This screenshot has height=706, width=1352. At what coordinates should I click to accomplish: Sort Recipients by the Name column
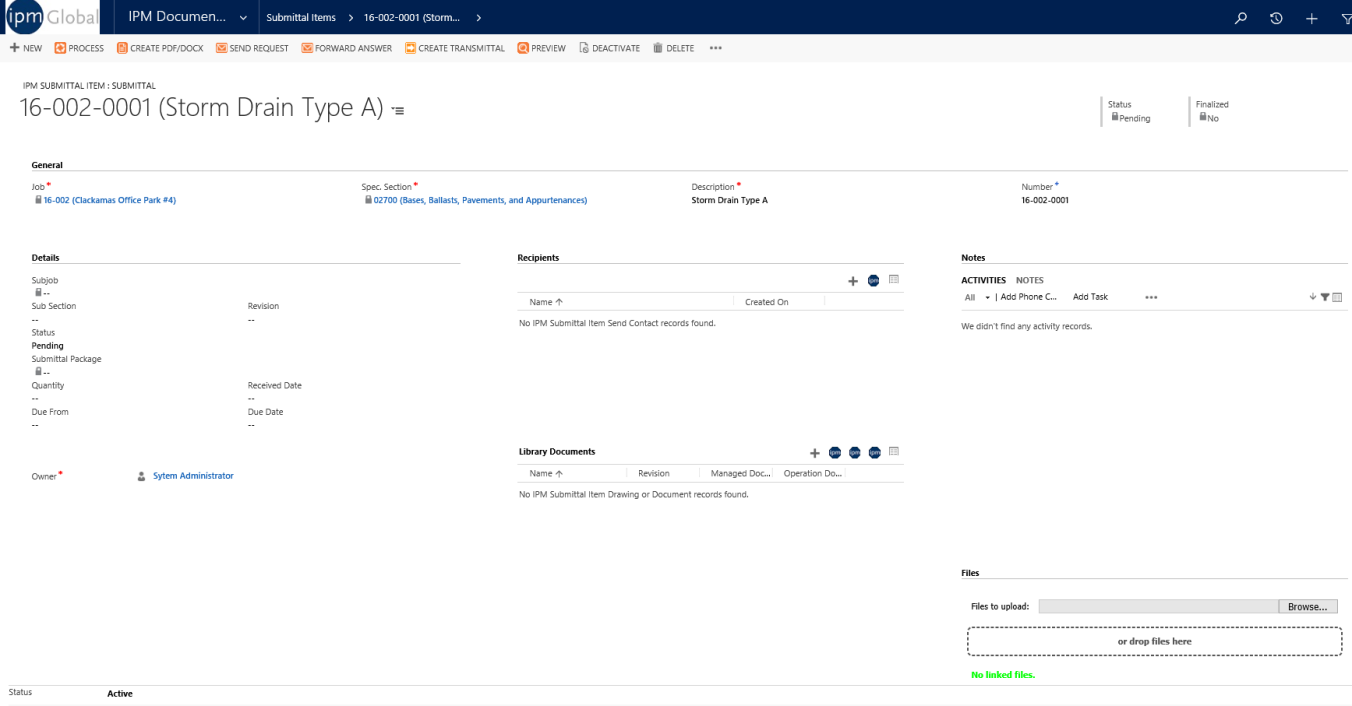tap(546, 302)
